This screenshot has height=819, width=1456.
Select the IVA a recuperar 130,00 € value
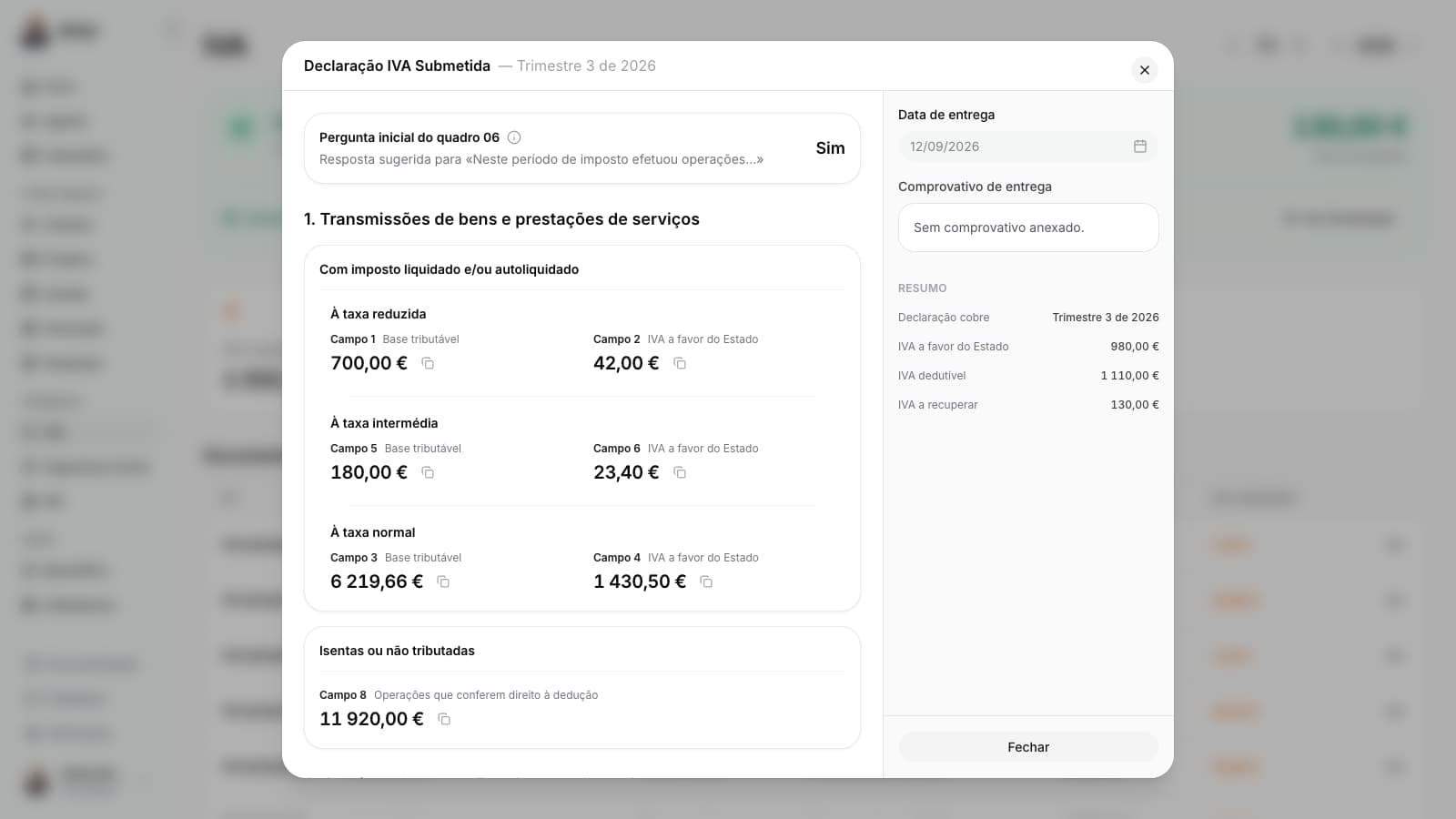tap(1135, 405)
